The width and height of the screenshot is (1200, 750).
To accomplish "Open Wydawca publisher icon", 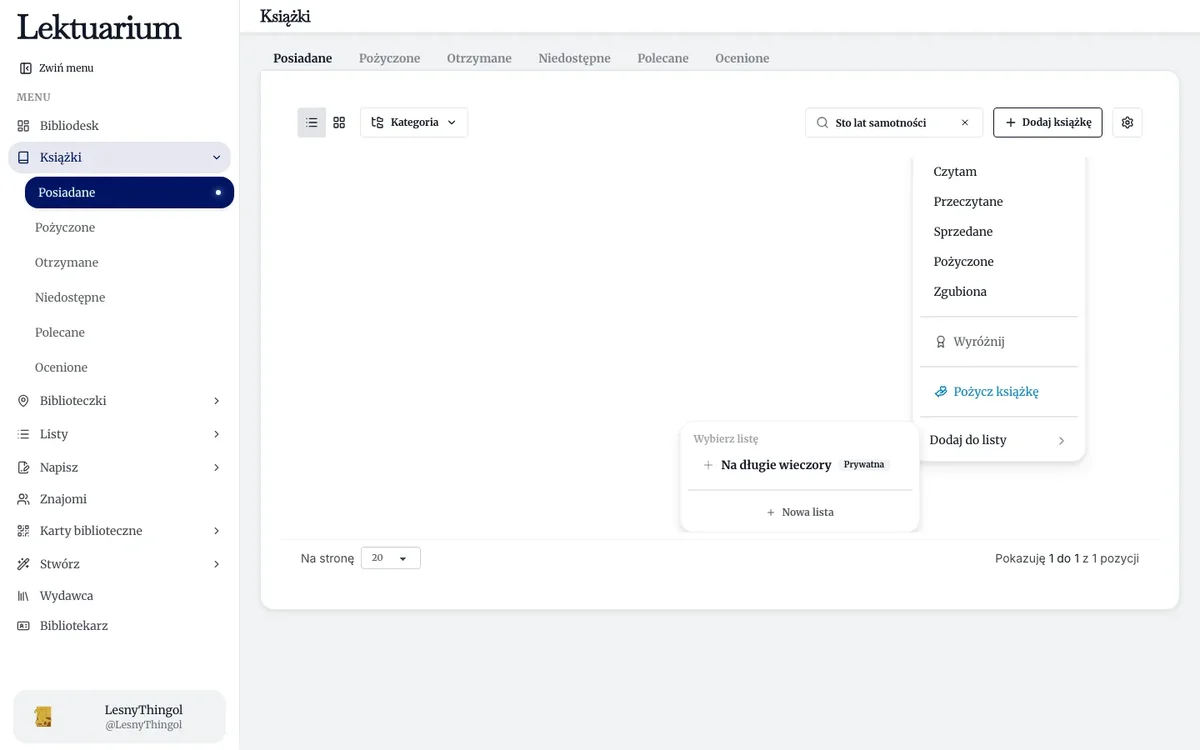I will 24,596.
